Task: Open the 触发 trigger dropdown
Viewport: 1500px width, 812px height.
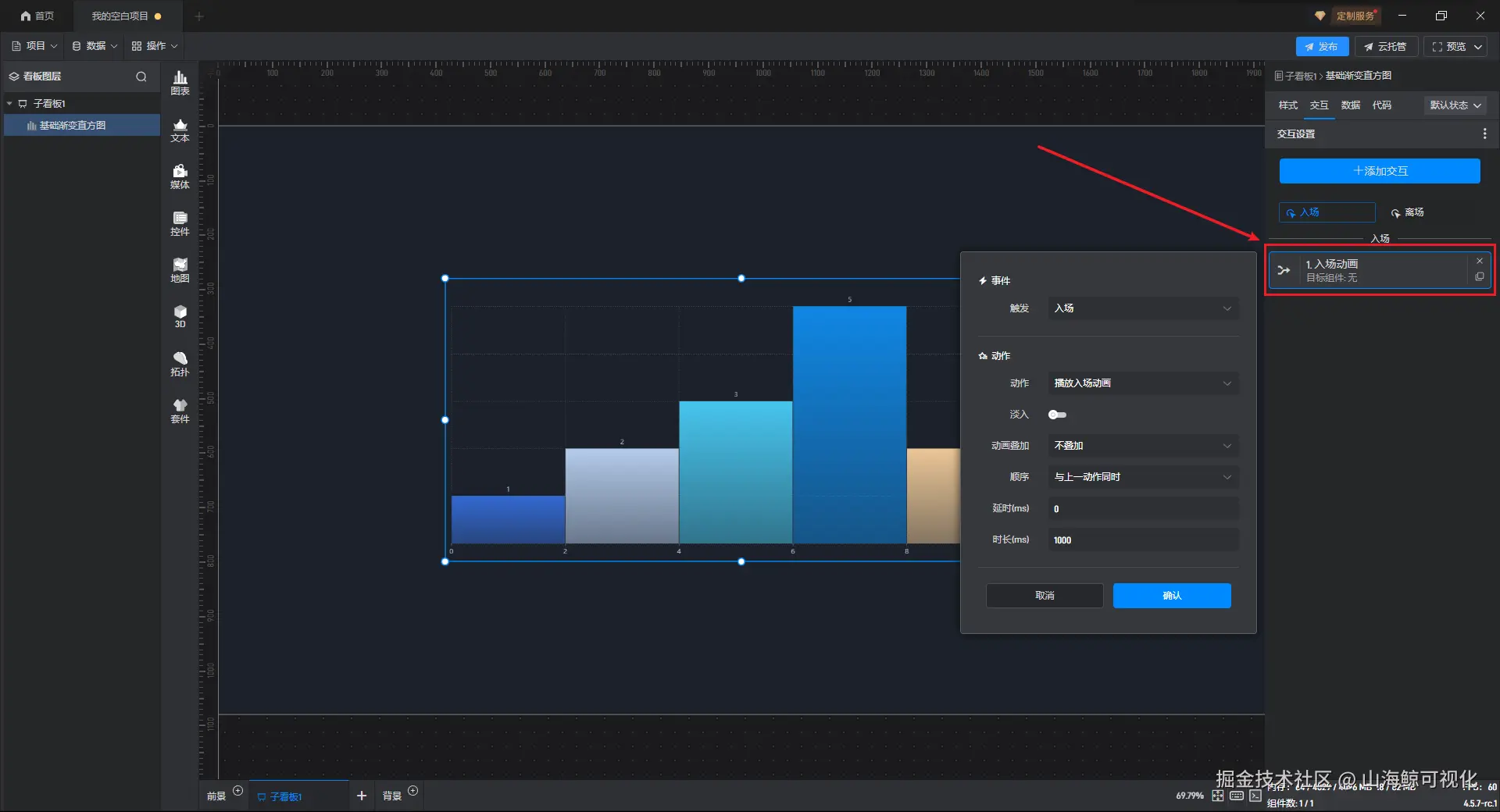Action: pos(1143,308)
